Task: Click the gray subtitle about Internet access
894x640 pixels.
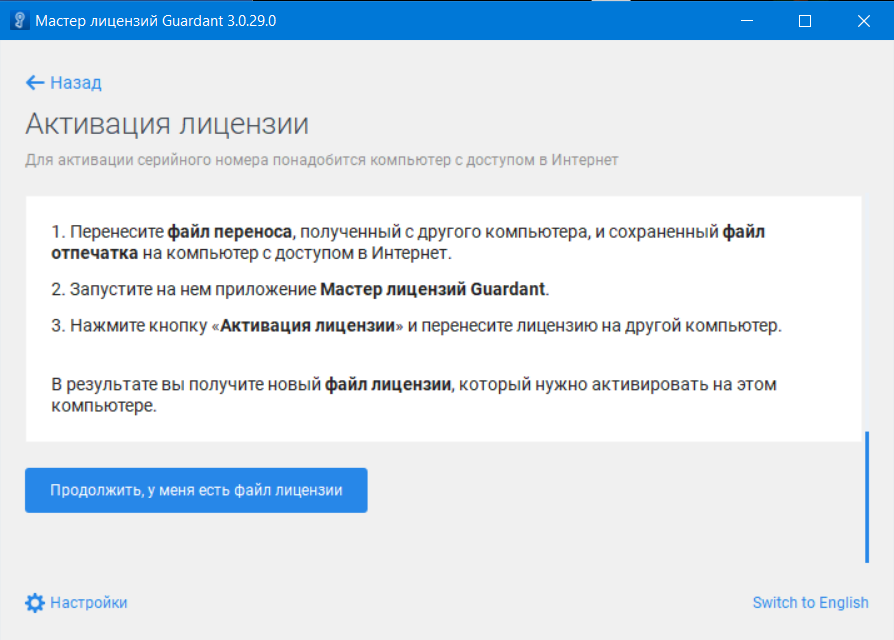Action: (321, 160)
